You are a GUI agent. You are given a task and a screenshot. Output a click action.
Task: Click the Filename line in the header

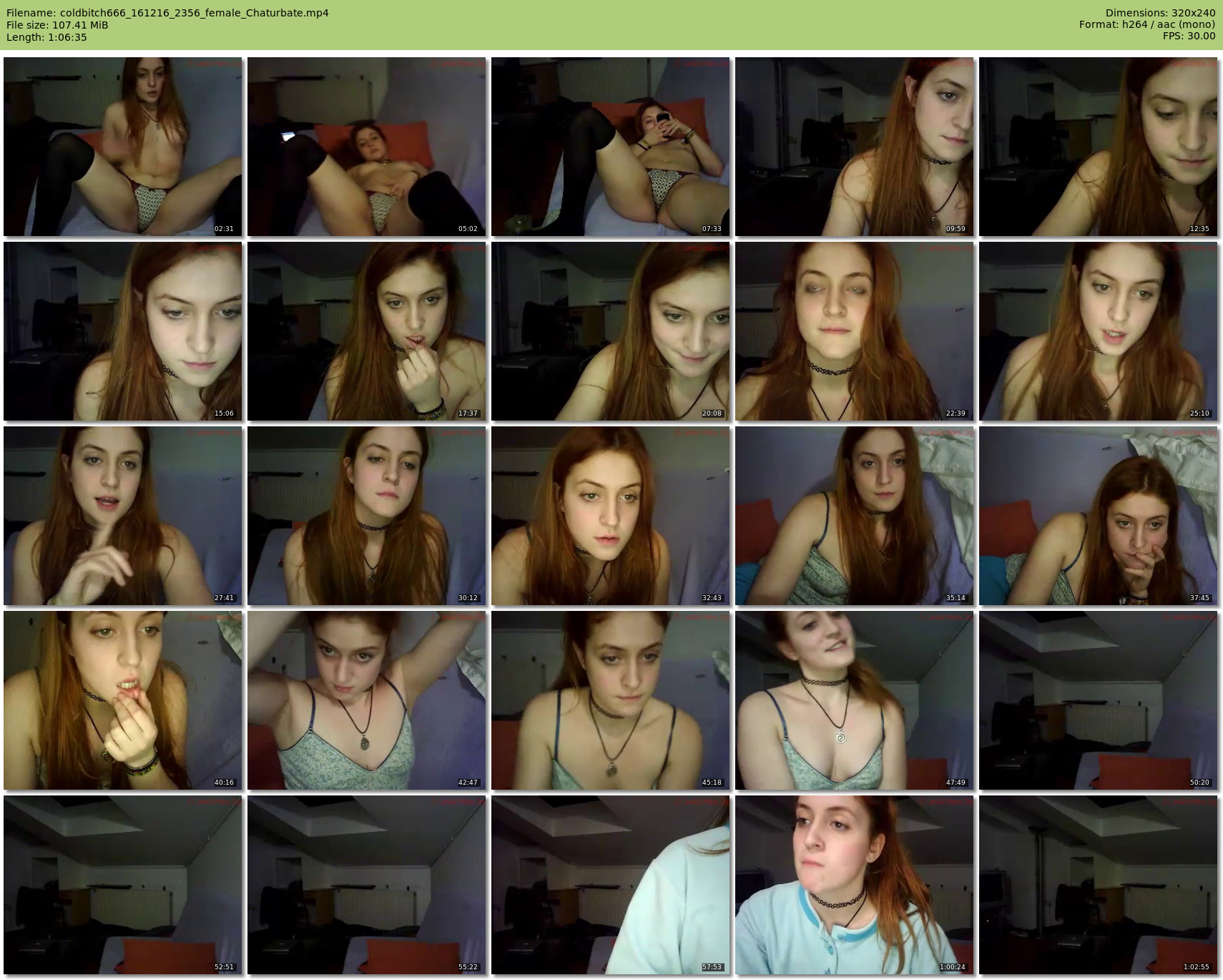pyautogui.click(x=167, y=13)
